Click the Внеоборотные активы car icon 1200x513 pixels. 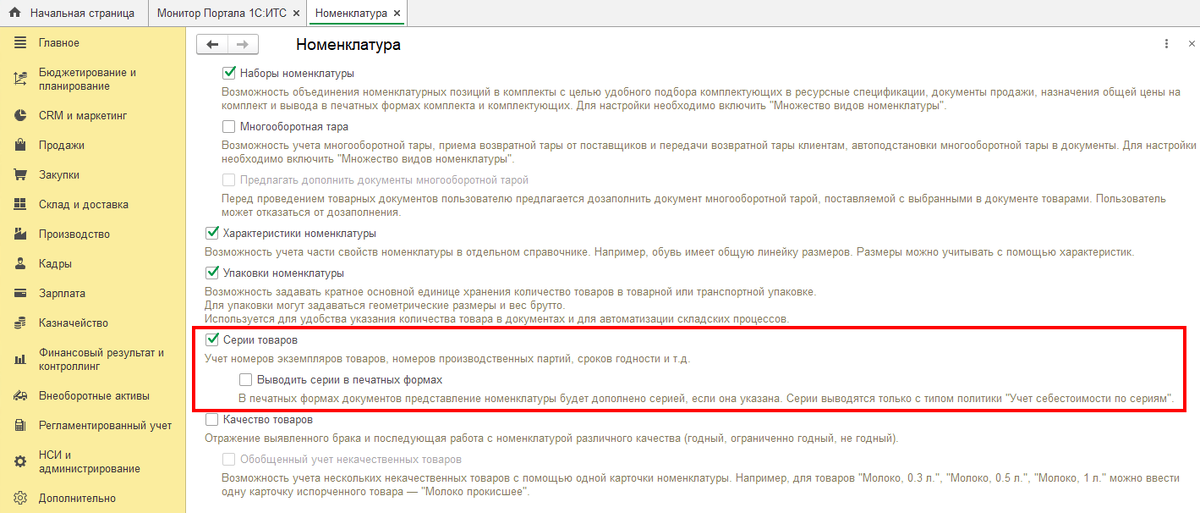(x=19, y=395)
